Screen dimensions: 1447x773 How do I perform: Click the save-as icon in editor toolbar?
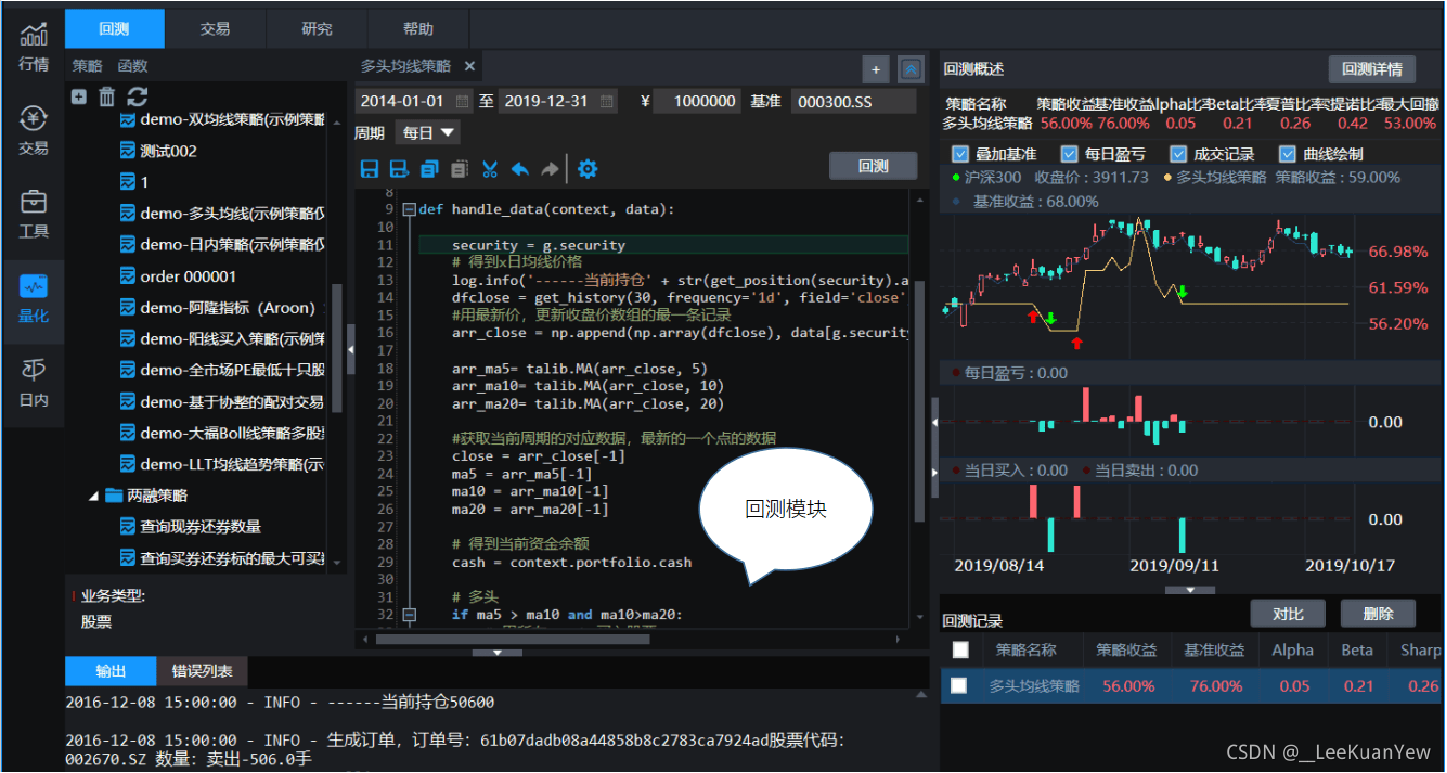[x=399, y=169]
